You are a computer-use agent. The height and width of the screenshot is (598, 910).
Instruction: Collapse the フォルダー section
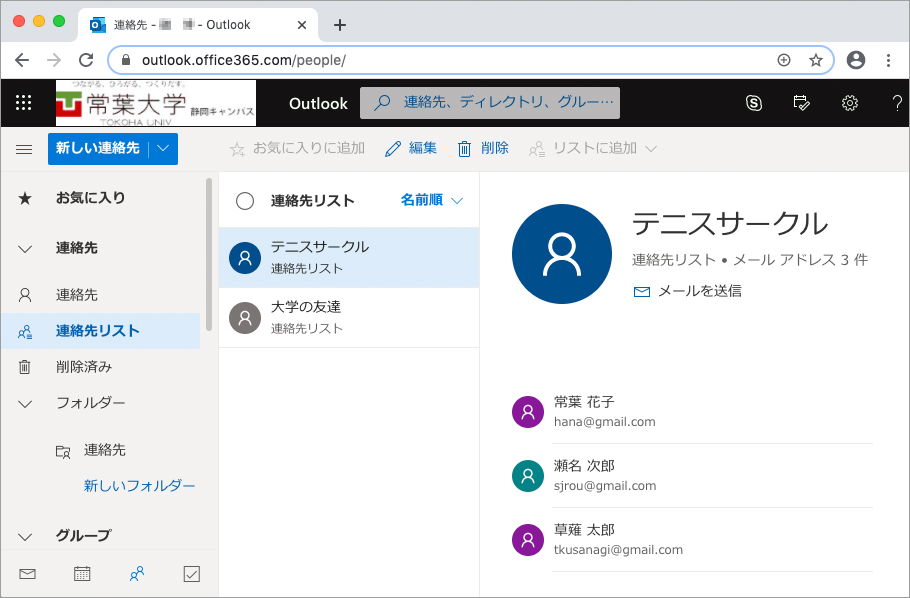(x=26, y=403)
